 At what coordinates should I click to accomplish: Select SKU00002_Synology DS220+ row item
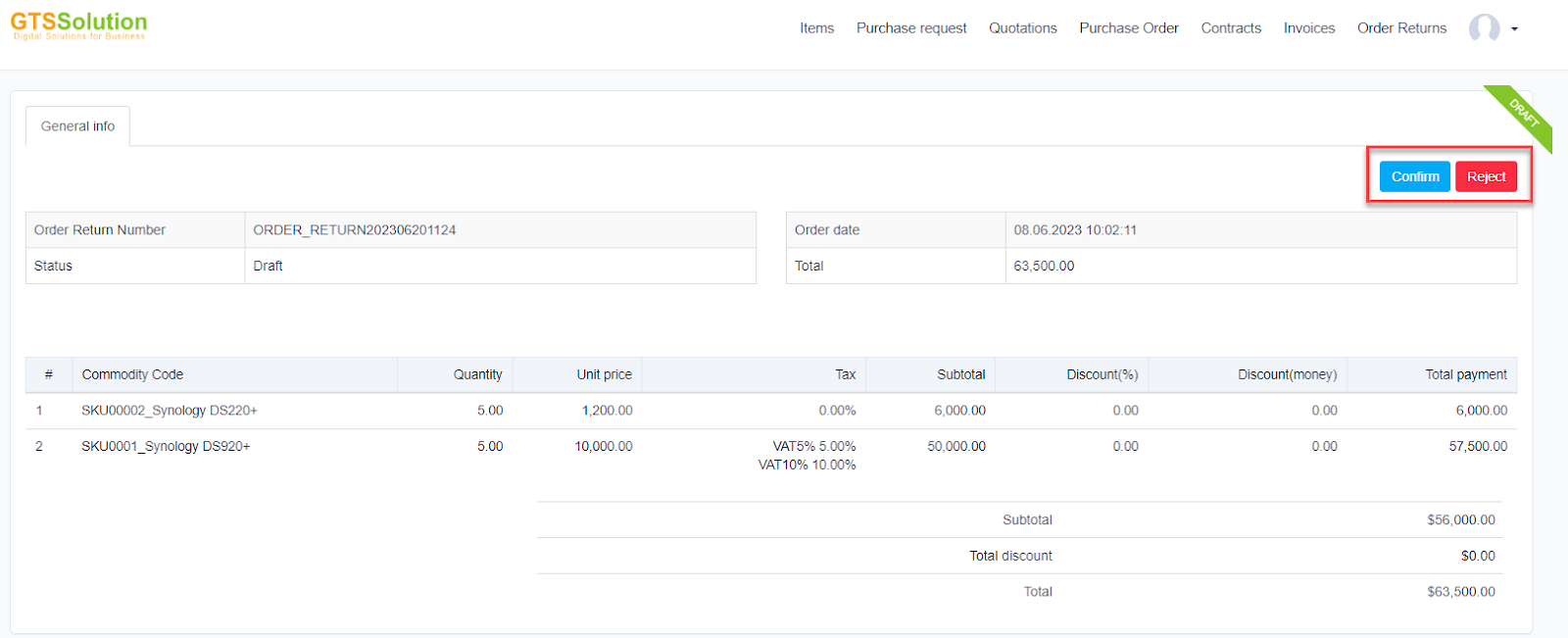[x=169, y=411]
